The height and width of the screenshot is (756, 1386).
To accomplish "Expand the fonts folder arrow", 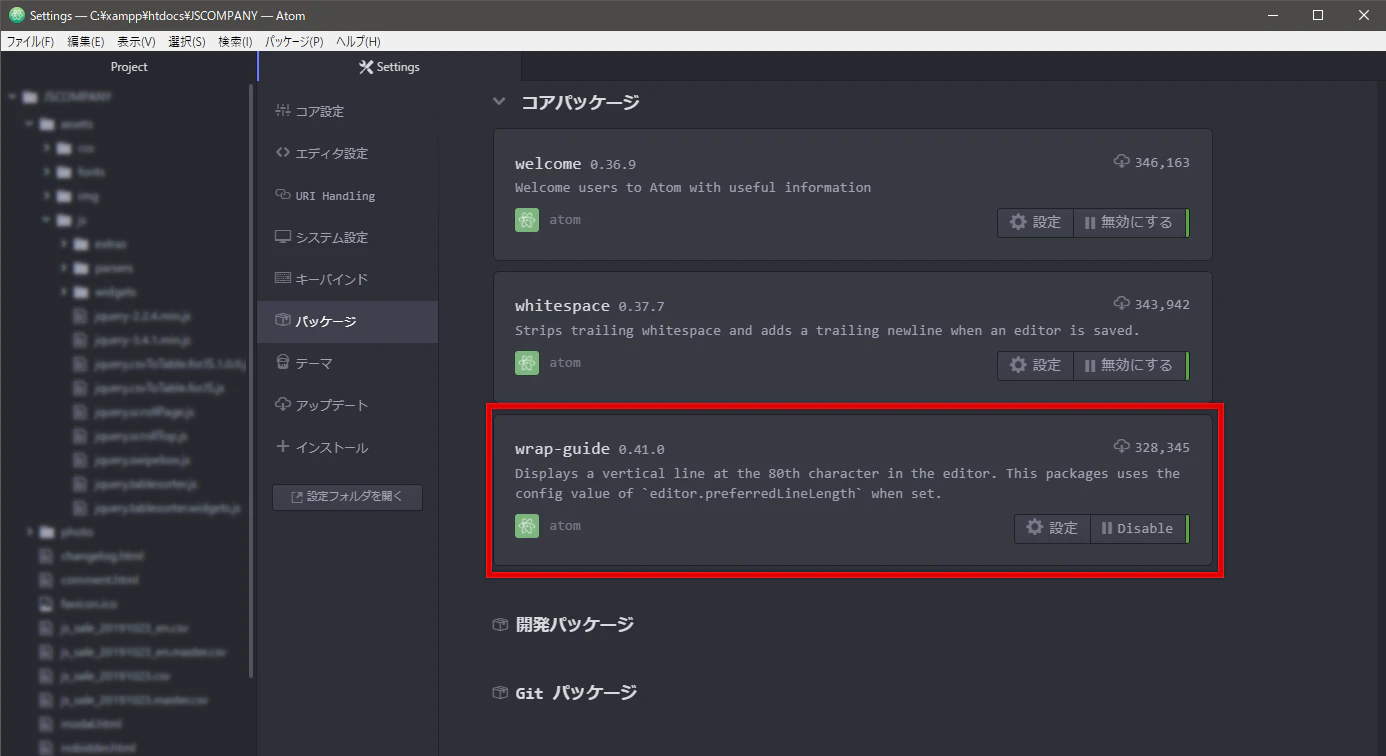I will (46, 172).
